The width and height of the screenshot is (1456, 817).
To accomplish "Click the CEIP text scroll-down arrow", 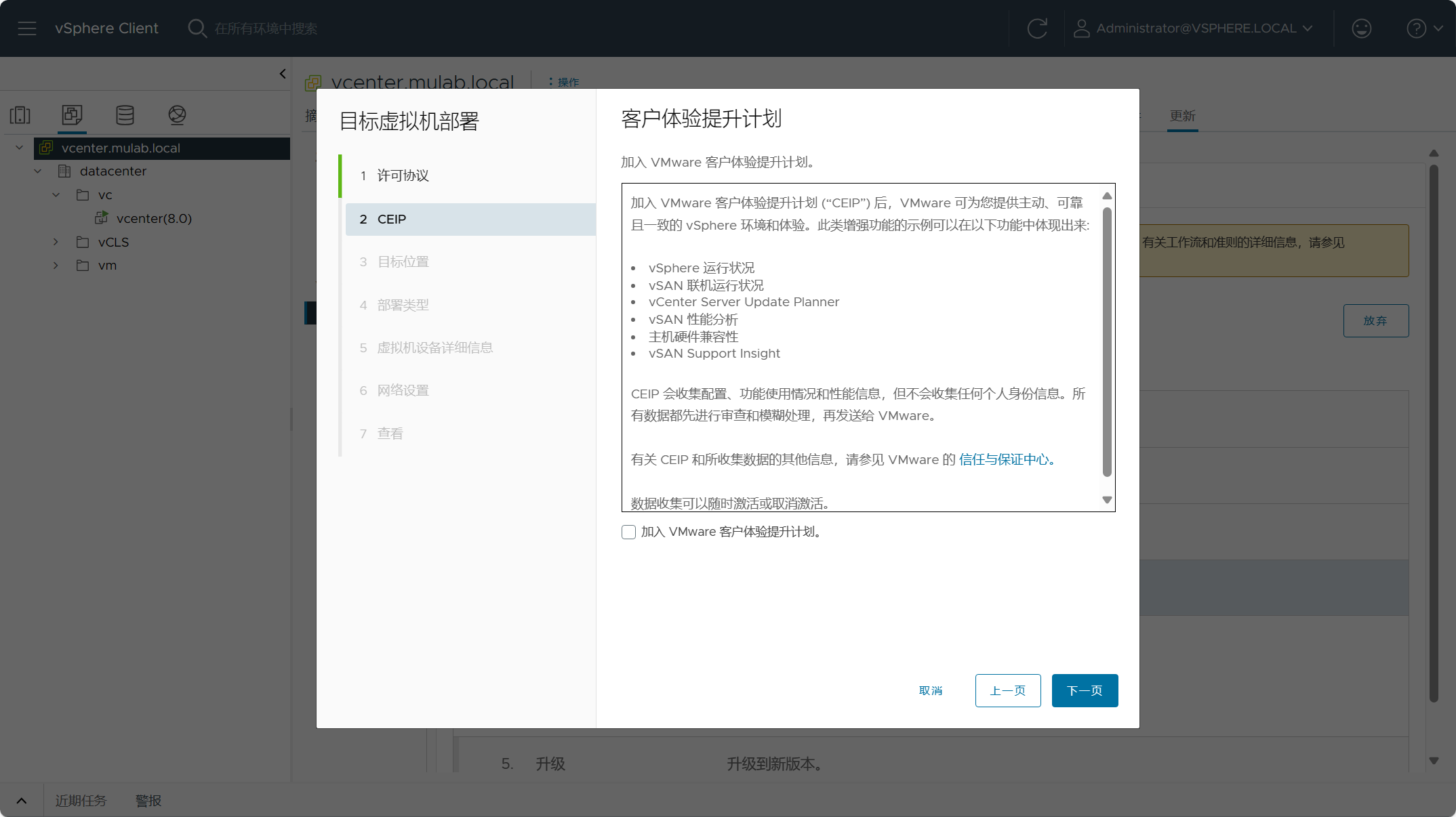I will 1107,500.
